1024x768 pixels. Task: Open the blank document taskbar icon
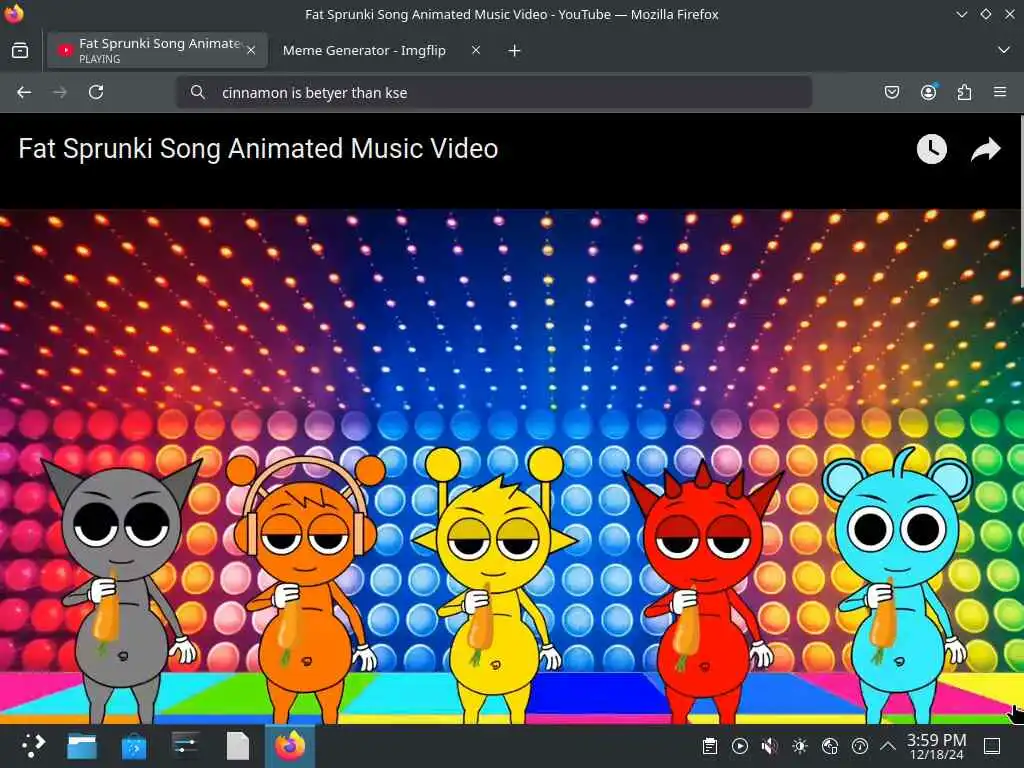(238, 746)
